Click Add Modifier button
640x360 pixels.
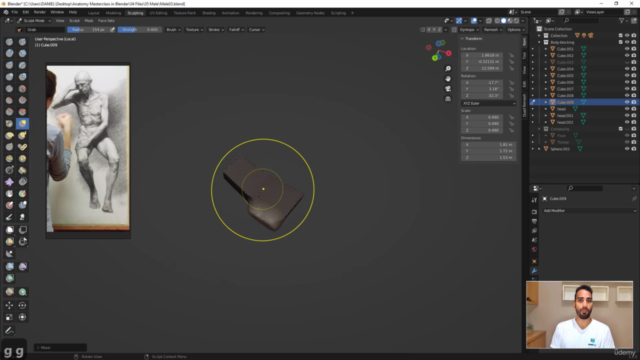pyautogui.click(x=589, y=211)
